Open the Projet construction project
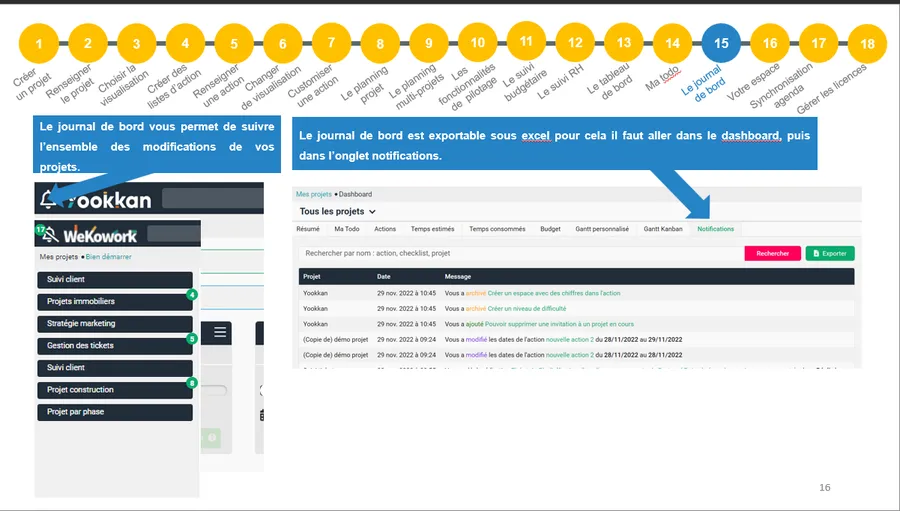 tap(115, 390)
